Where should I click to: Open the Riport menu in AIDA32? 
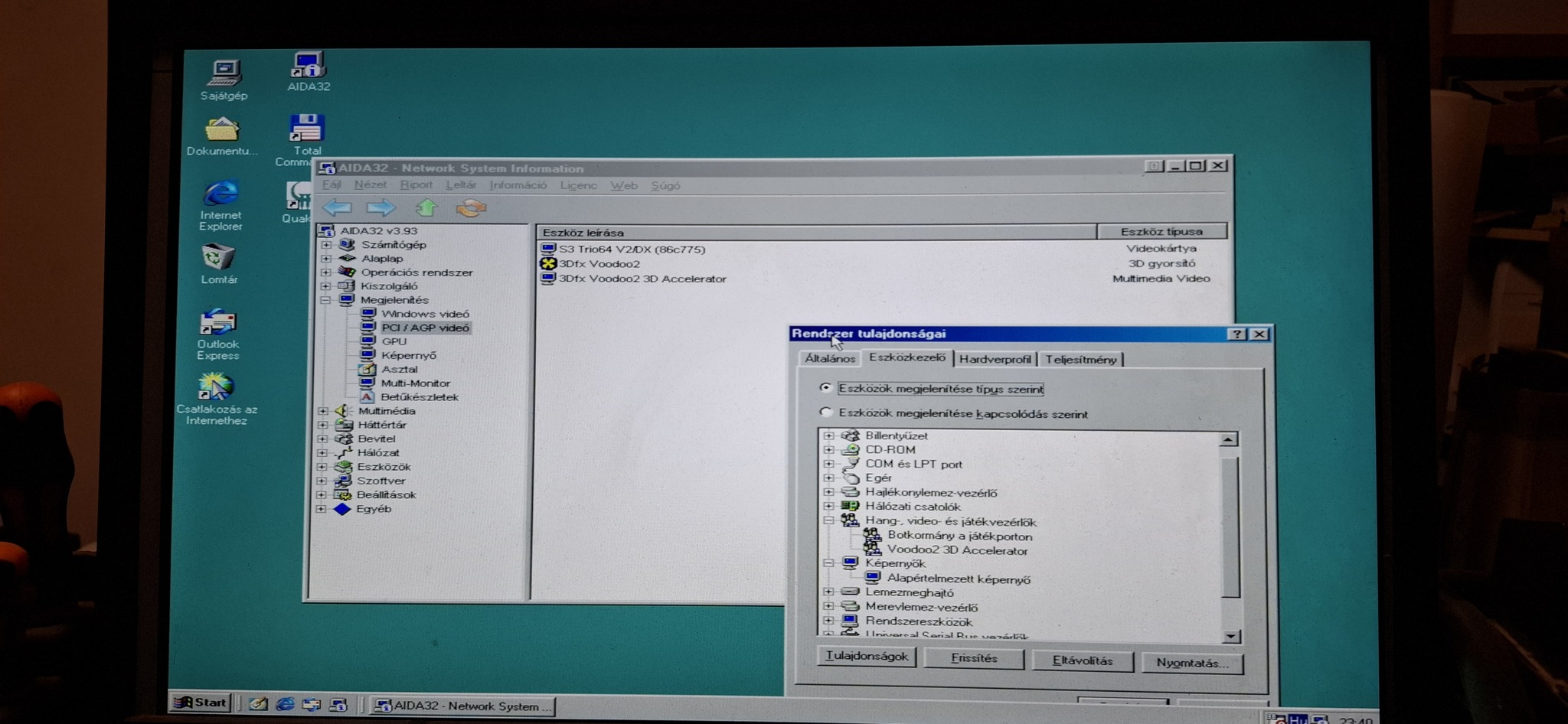click(x=416, y=185)
